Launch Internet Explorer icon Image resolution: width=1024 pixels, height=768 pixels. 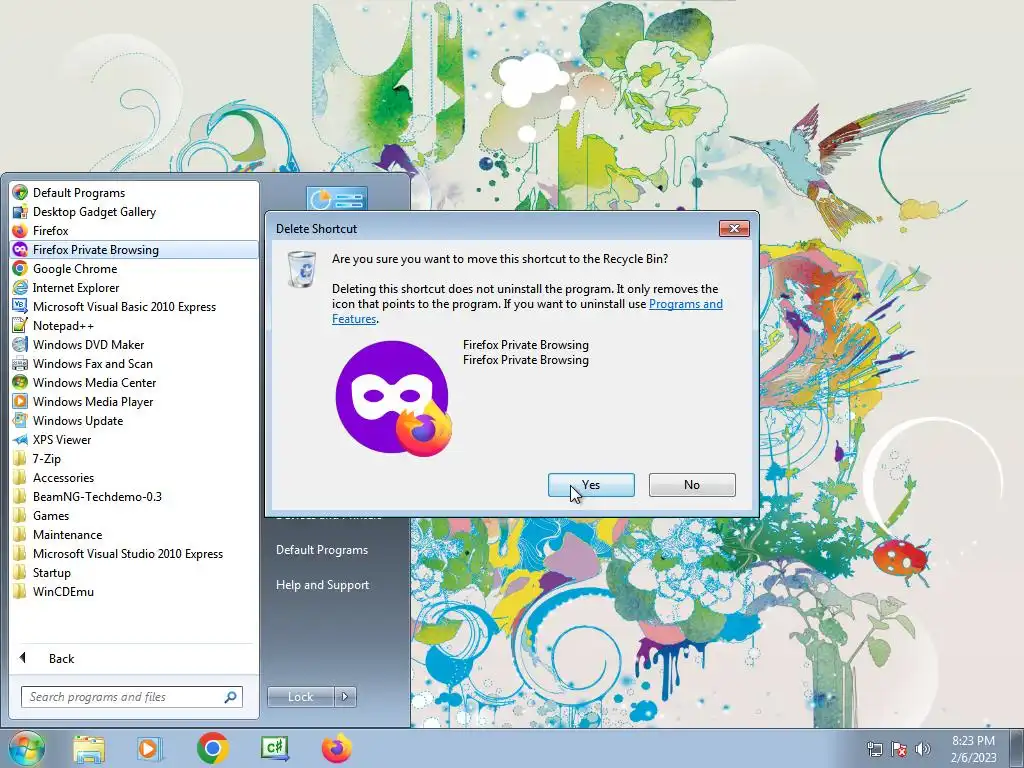pos(20,287)
